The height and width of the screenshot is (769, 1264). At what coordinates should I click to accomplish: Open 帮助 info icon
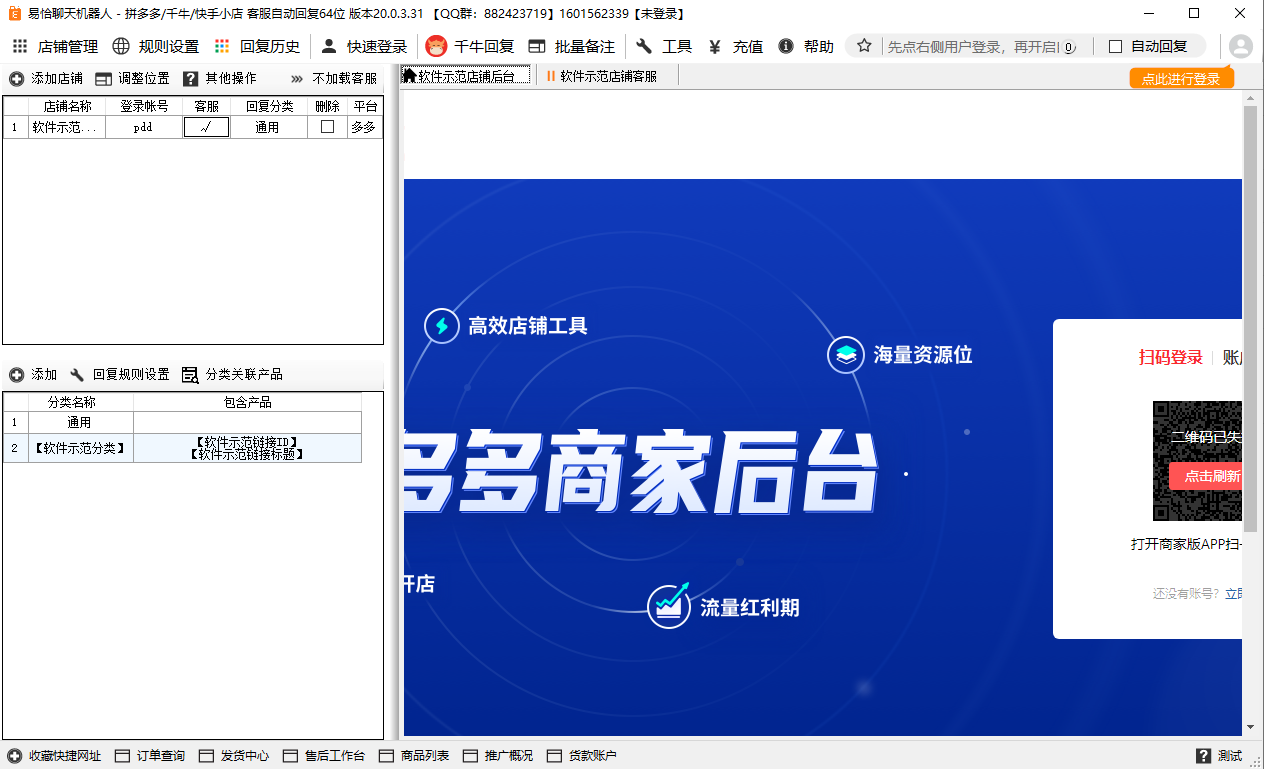tap(786, 46)
